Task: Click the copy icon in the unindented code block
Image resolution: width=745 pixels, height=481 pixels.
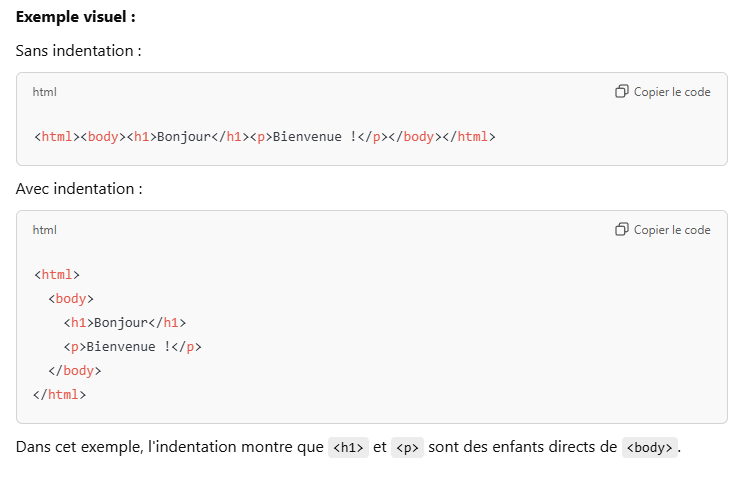Action: 621,92
